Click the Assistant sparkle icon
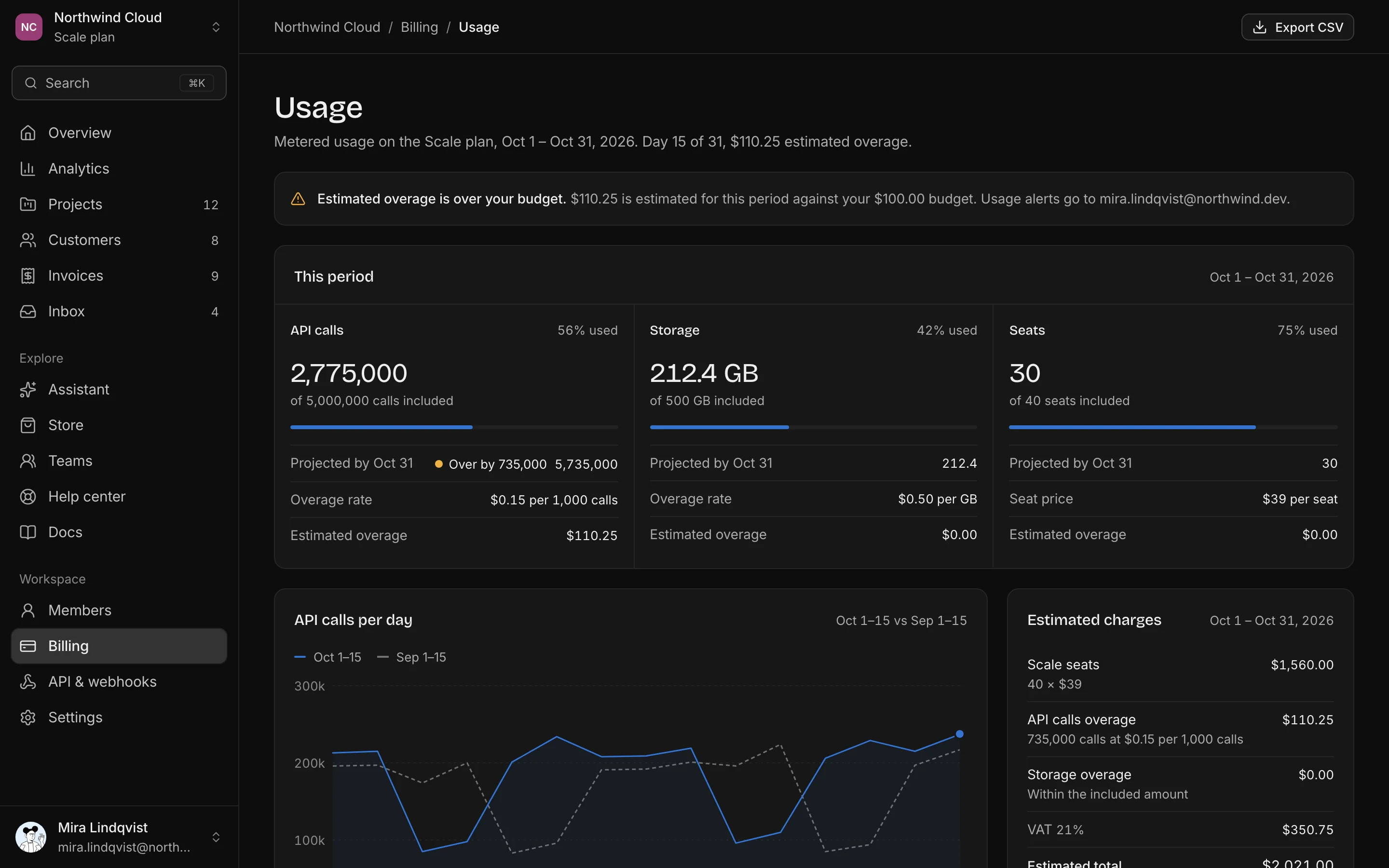1389x868 pixels. [27, 389]
